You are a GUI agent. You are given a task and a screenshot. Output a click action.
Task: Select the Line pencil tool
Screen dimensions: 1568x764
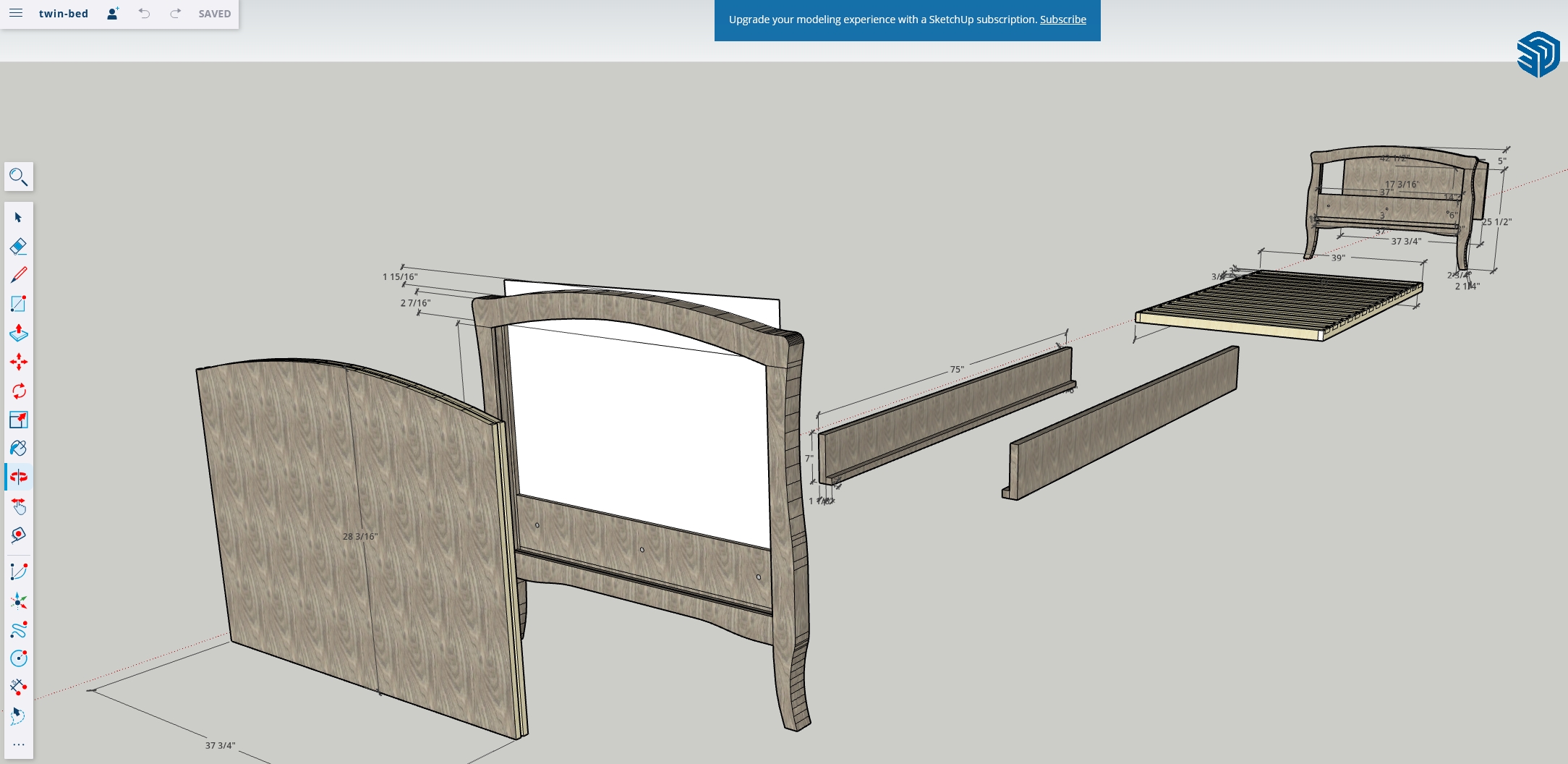point(19,275)
